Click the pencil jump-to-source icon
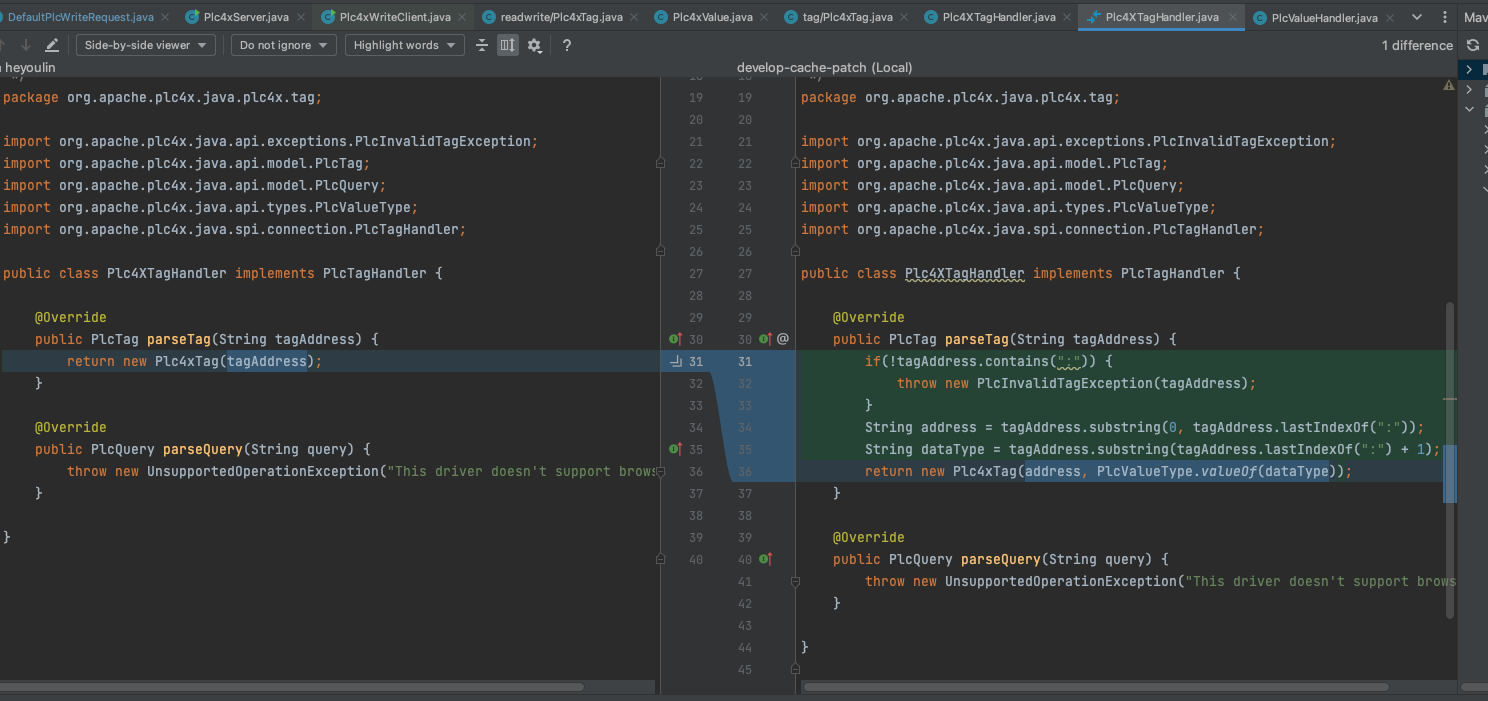Image resolution: width=1488 pixels, height=701 pixels. click(x=52, y=45)
